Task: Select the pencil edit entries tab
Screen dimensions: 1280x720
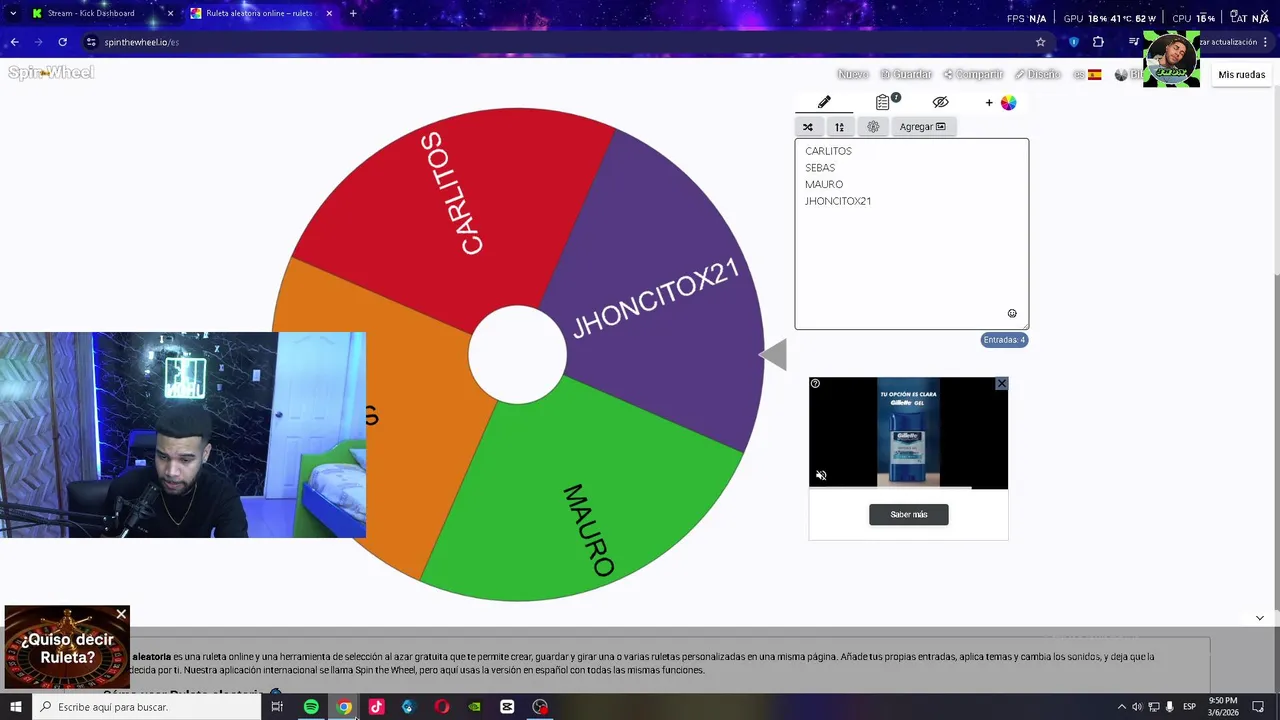Action: (x=824, y=102)
